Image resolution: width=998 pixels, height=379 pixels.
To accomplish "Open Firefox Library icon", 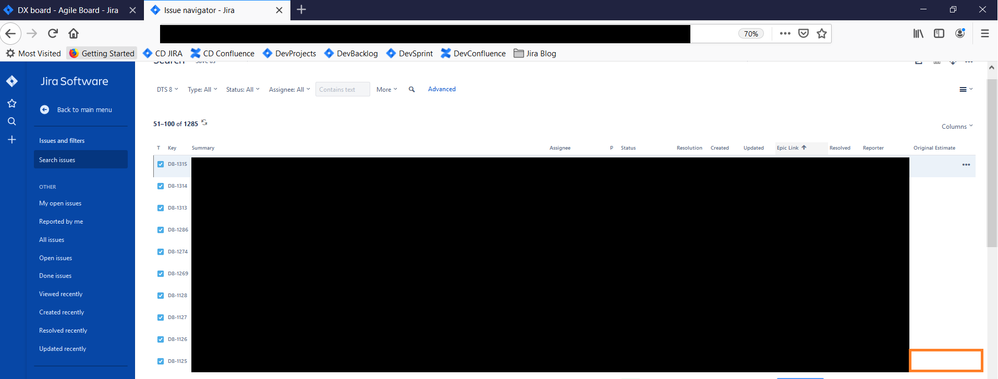I will pos(918,34).
